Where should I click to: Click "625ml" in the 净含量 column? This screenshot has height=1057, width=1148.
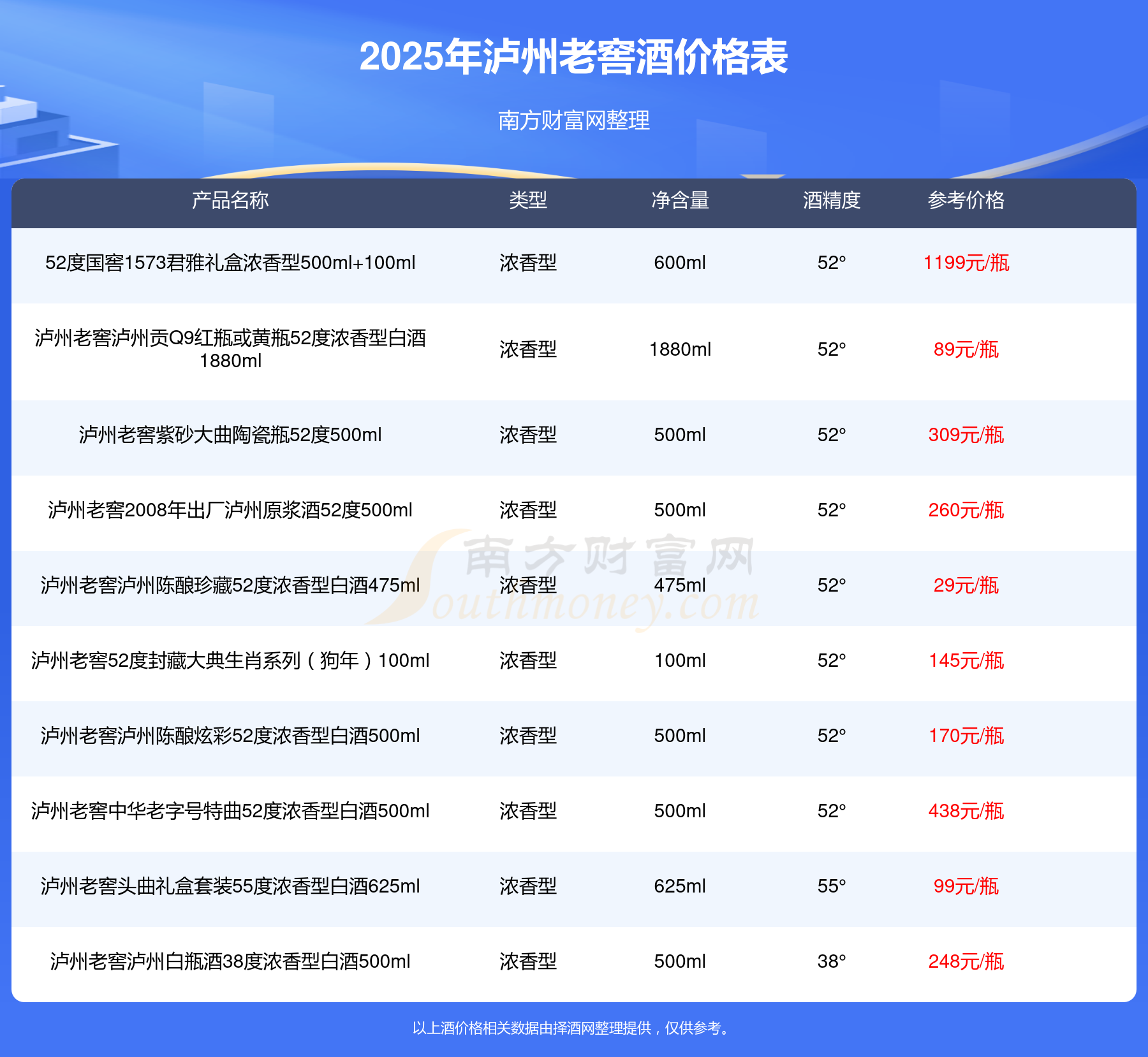pyautogui.click(x=680, y=886)
